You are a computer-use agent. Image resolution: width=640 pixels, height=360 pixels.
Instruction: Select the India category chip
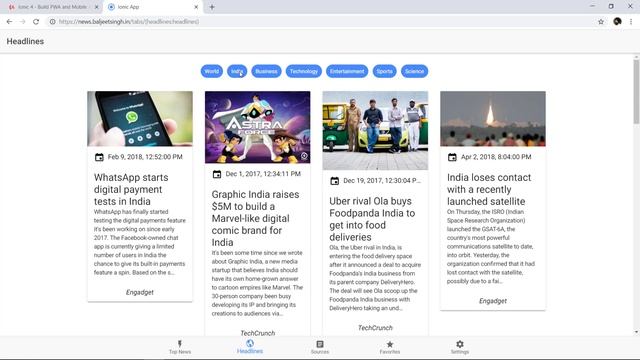(237, 71)
